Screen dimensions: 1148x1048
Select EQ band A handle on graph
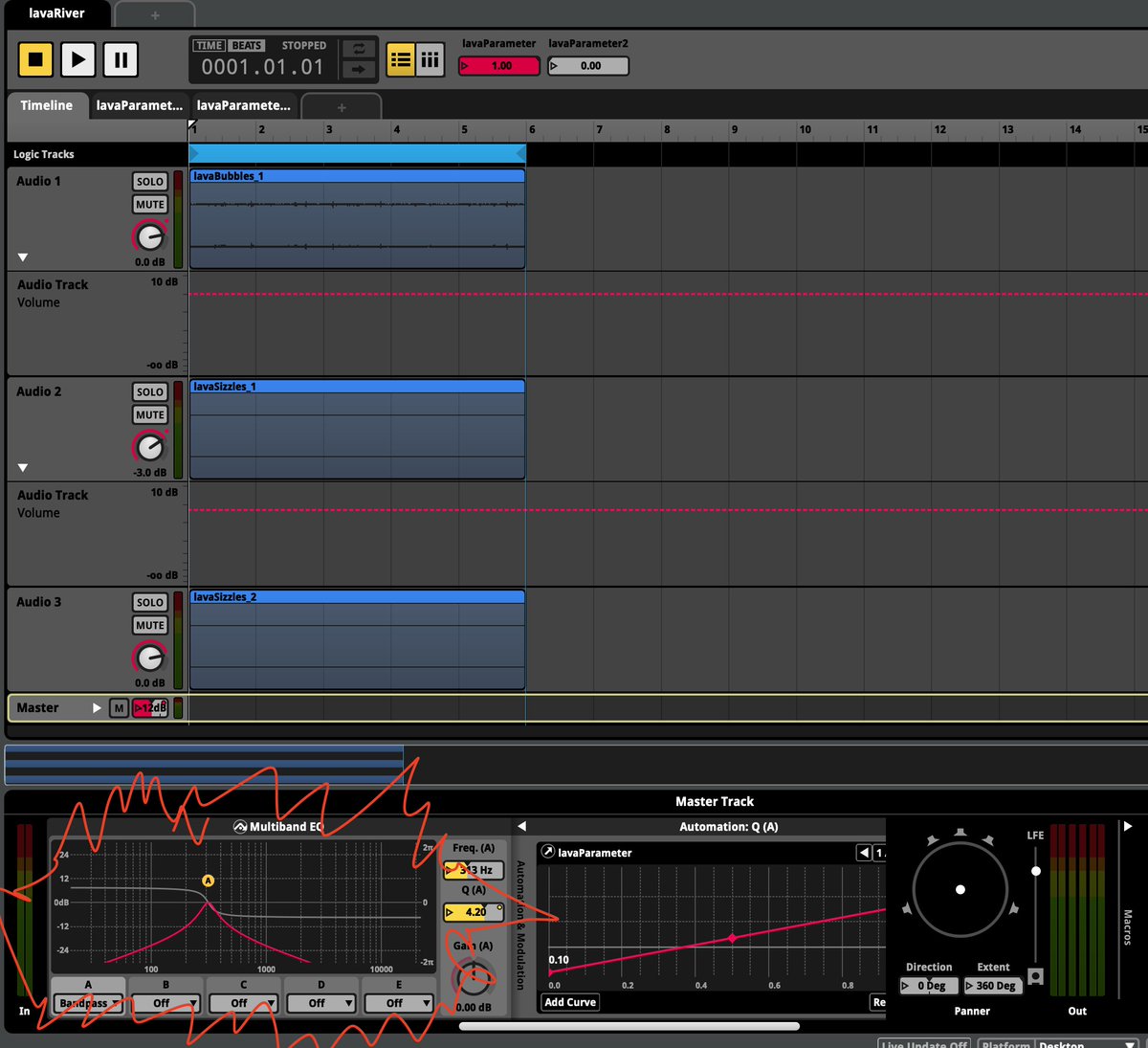tap(208, 881)
